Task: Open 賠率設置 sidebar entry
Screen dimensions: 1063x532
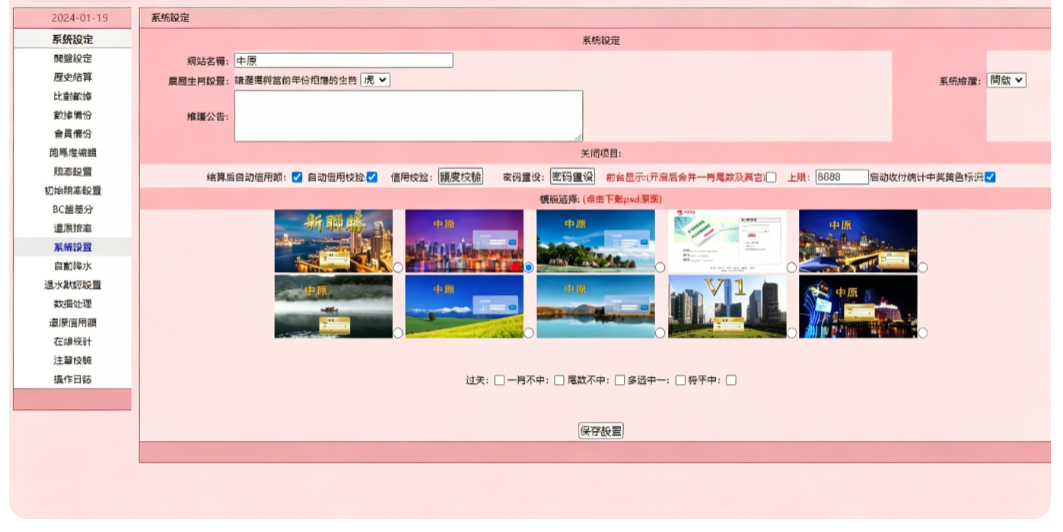Action: click(x=73, y=171)
